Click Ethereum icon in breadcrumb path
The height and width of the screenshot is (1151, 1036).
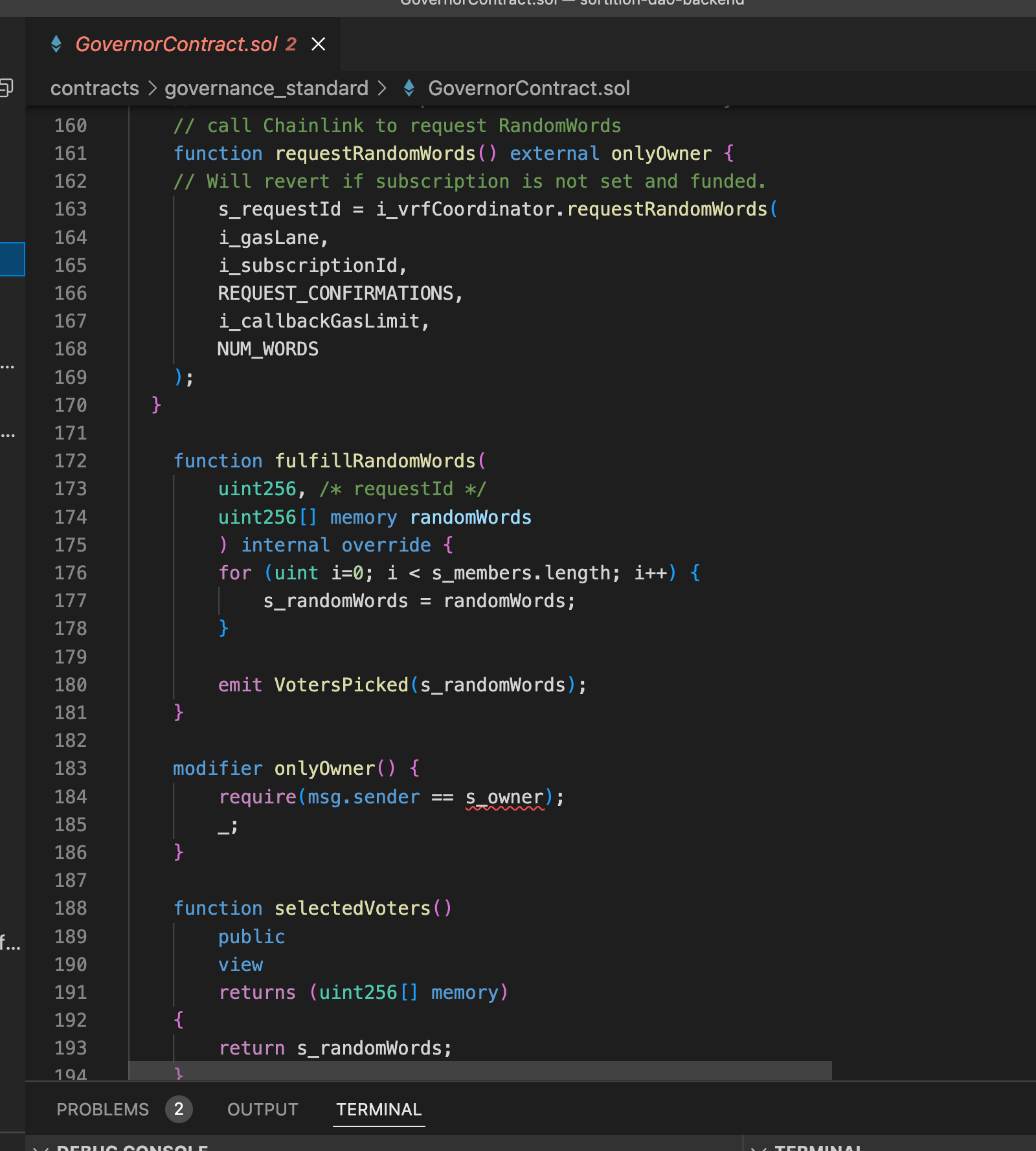pyautogui.click(x=409, y=88)
